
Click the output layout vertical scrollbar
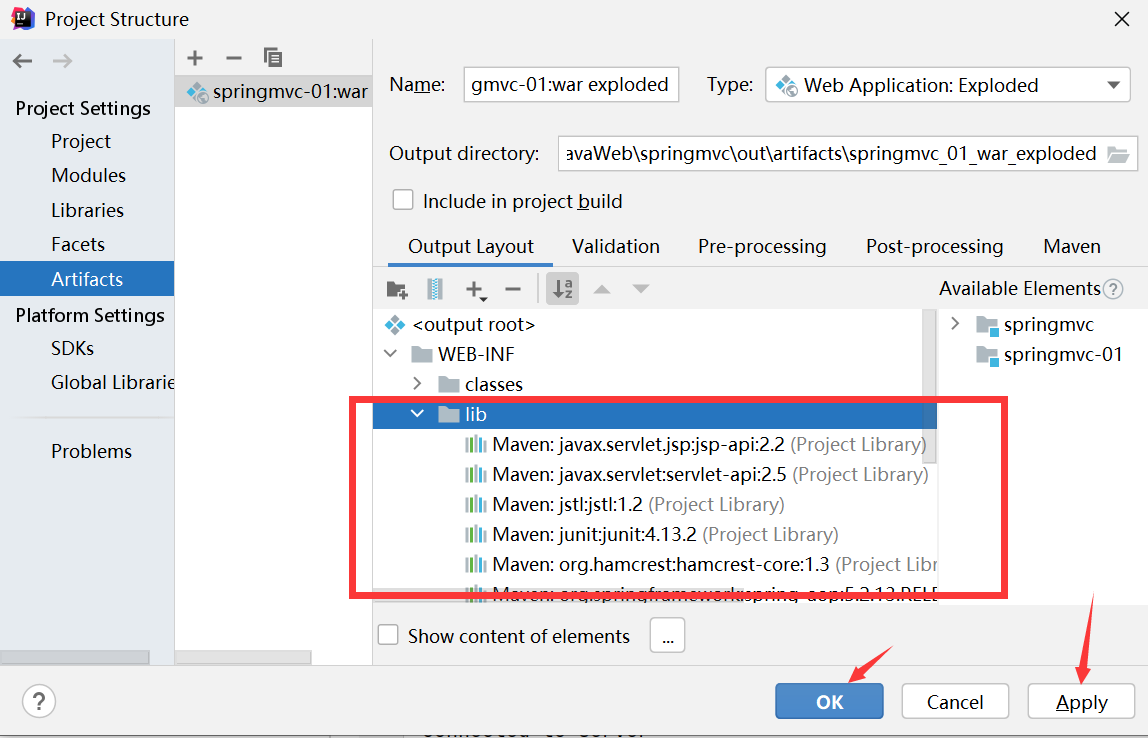(929, 386)
